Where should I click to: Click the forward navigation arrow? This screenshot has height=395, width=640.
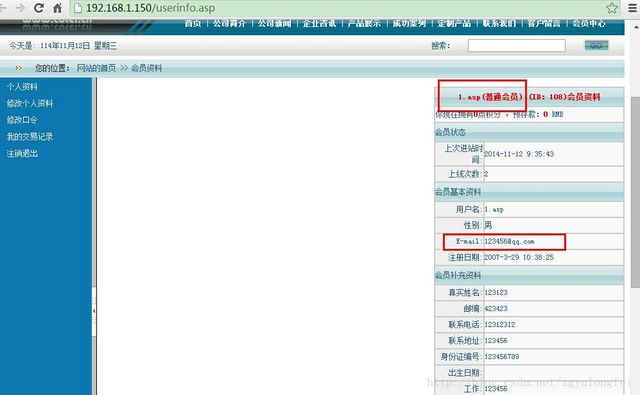(x=20, y=8)
